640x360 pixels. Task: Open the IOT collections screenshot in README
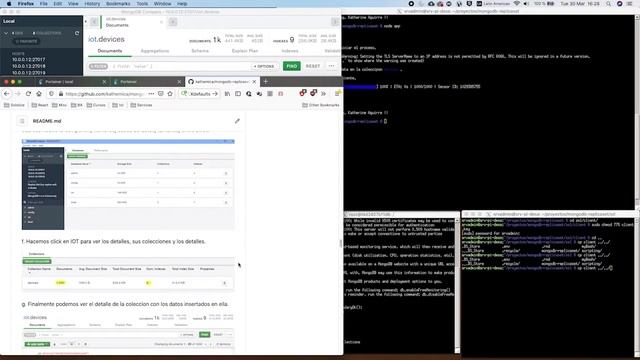[128, 271]
